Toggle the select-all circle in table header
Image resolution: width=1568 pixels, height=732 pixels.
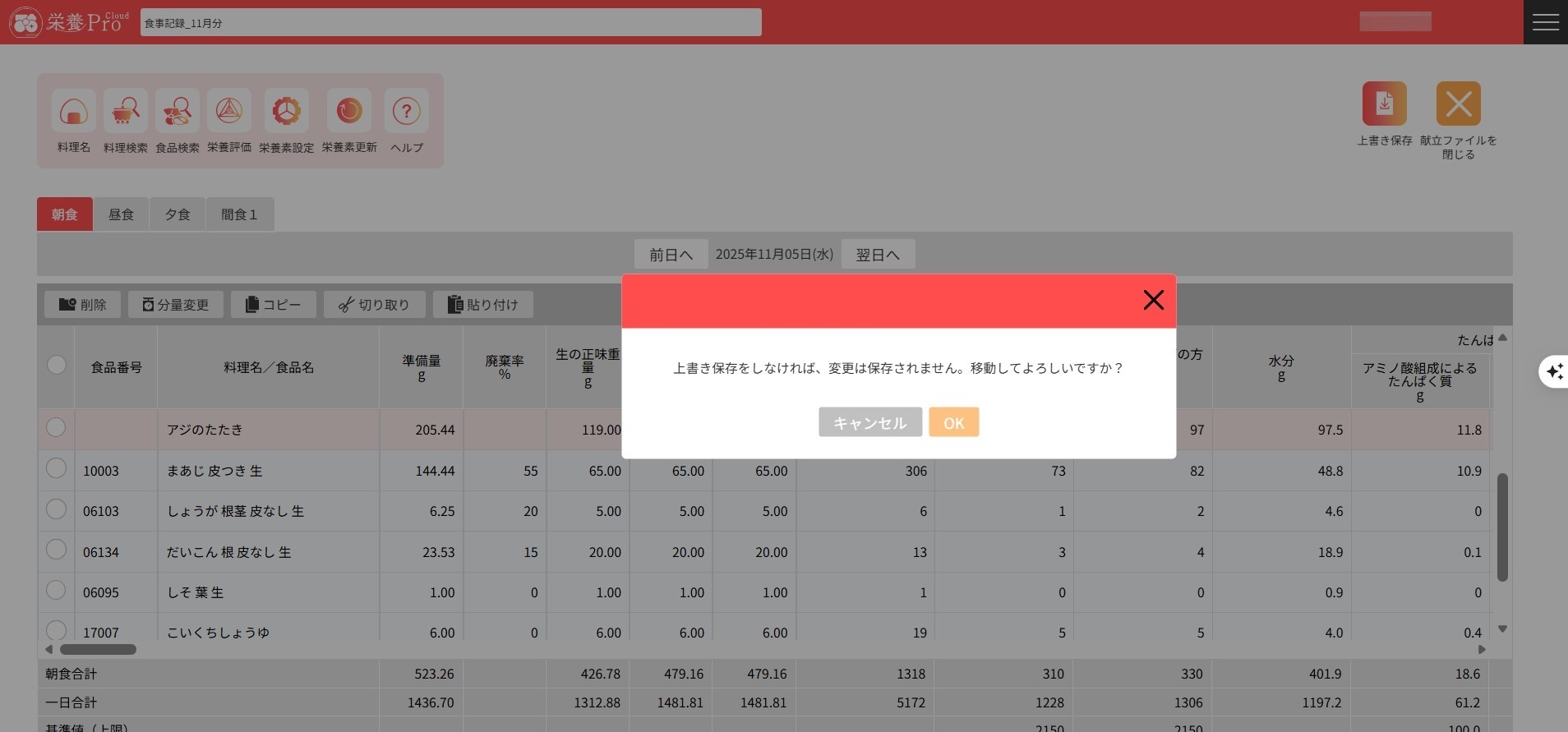56,365
